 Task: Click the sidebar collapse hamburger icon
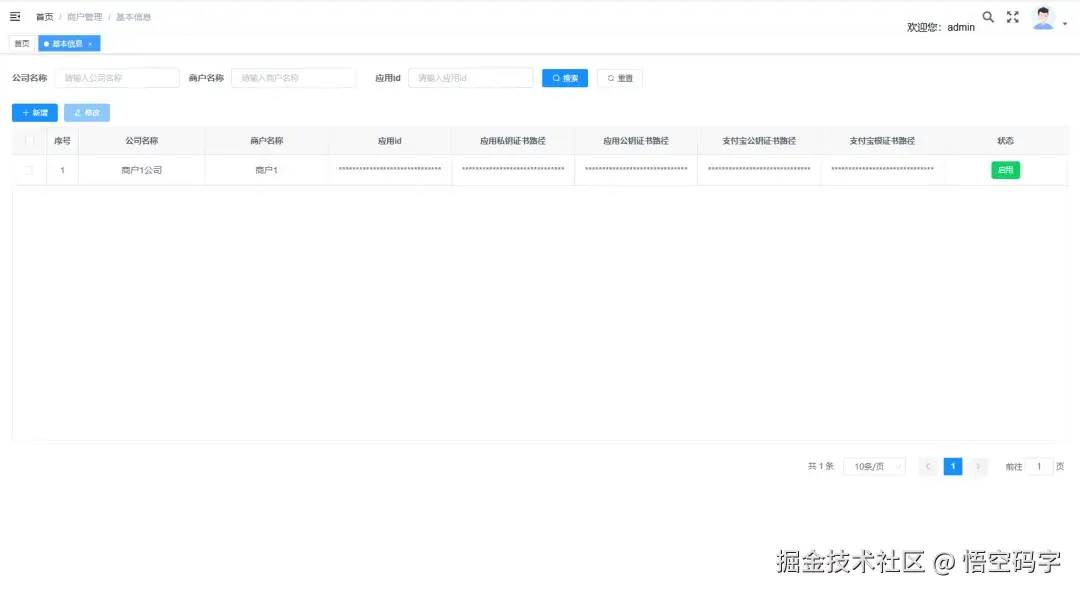point(14,16)
